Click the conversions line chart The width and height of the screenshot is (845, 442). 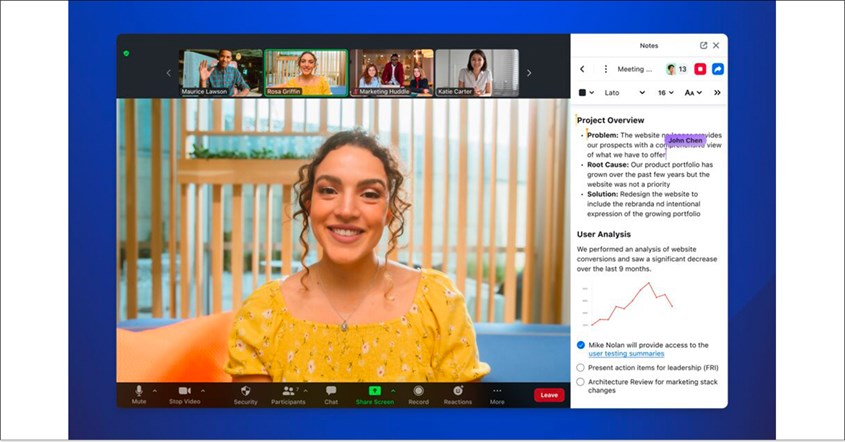coord(628,305)
